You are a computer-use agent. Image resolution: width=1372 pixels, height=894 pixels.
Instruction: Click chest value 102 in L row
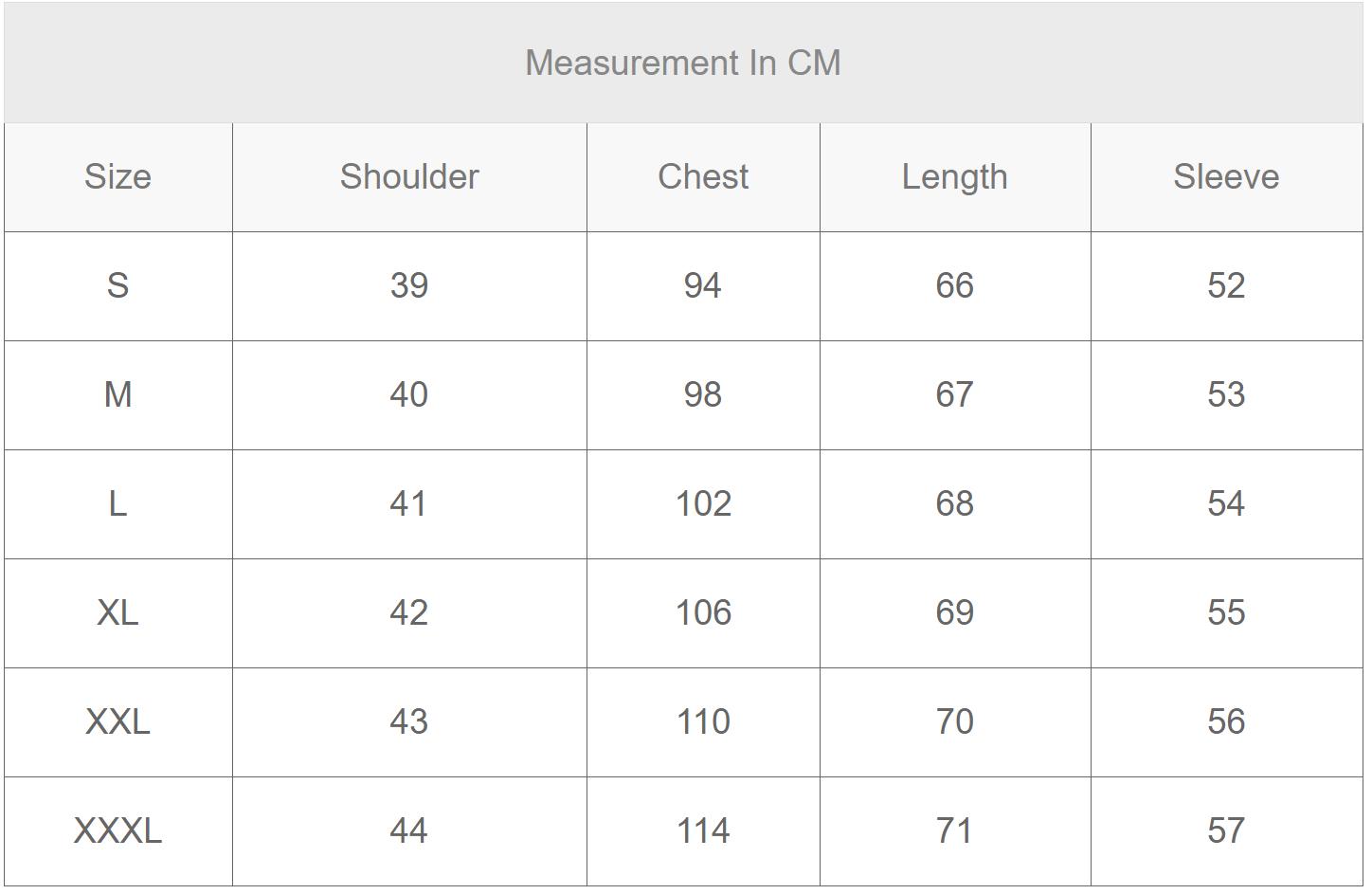point(703,503)
